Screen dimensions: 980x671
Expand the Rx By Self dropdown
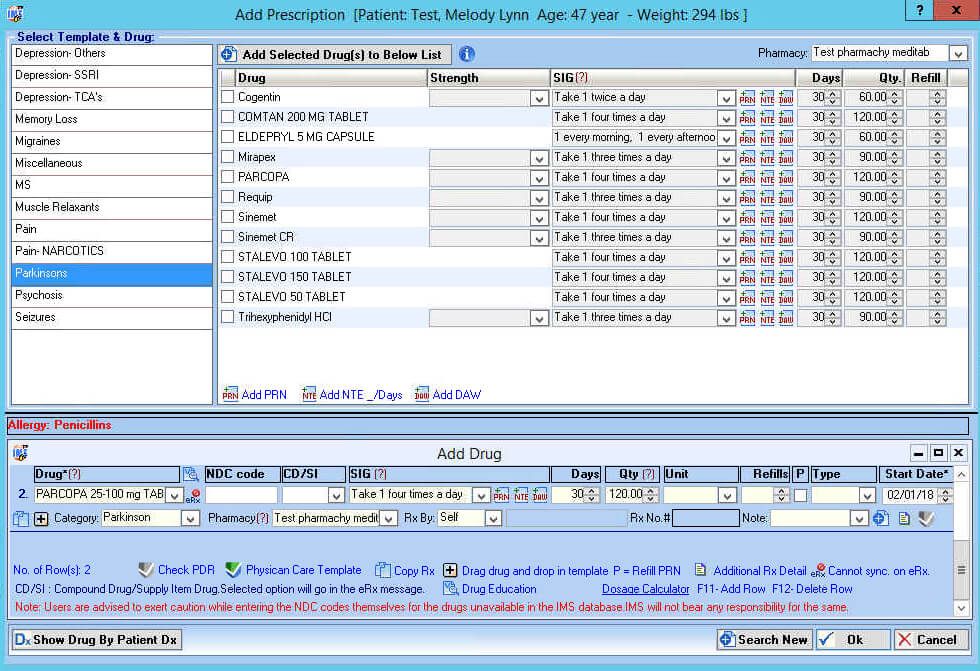point(493,518)
